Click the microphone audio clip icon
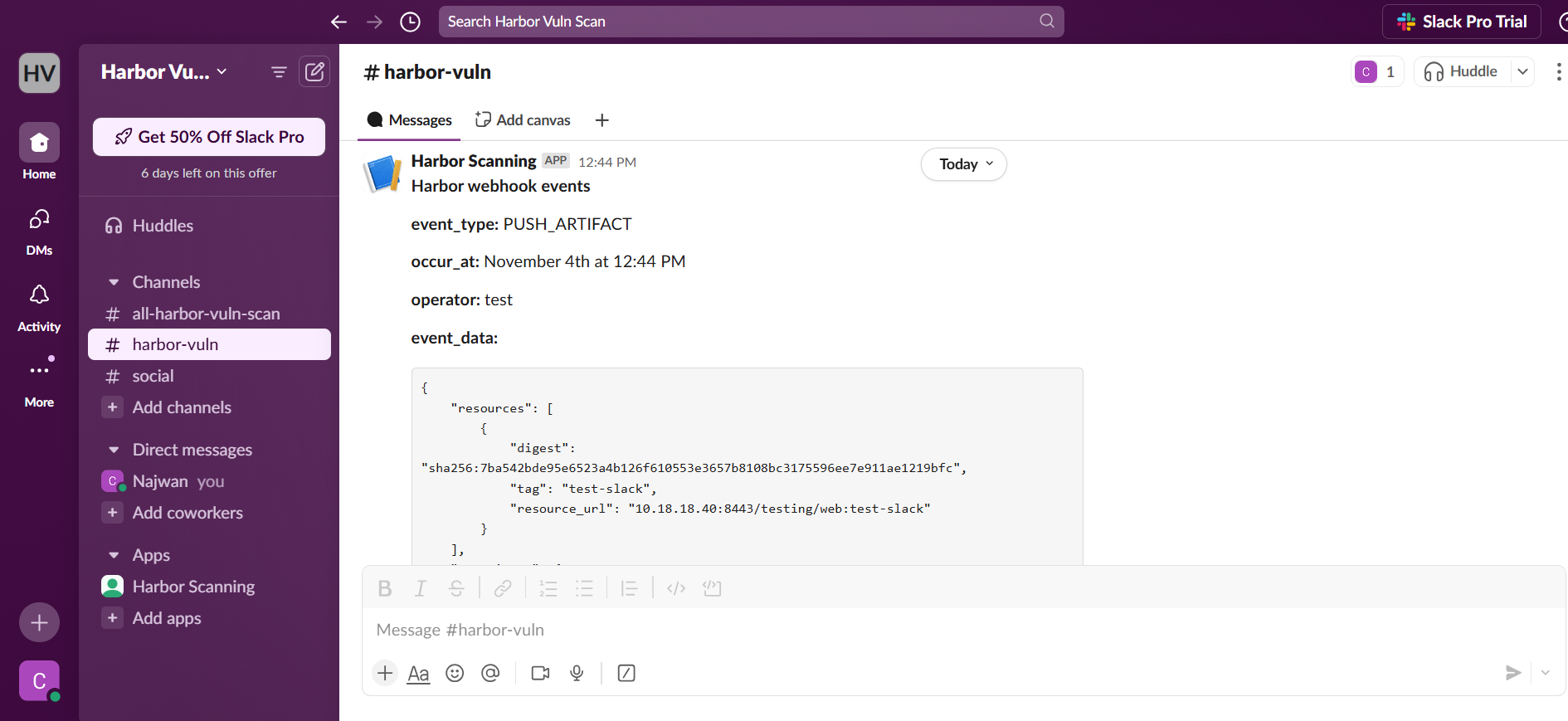 577,673
